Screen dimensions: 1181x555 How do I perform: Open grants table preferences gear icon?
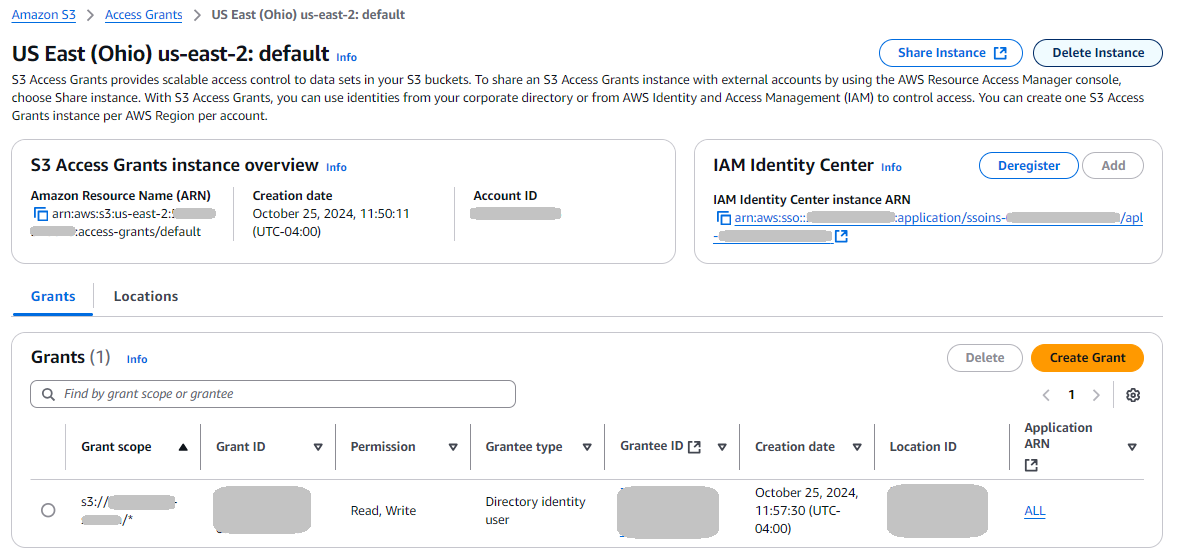pyautogui.click(x=1133, y=395)
